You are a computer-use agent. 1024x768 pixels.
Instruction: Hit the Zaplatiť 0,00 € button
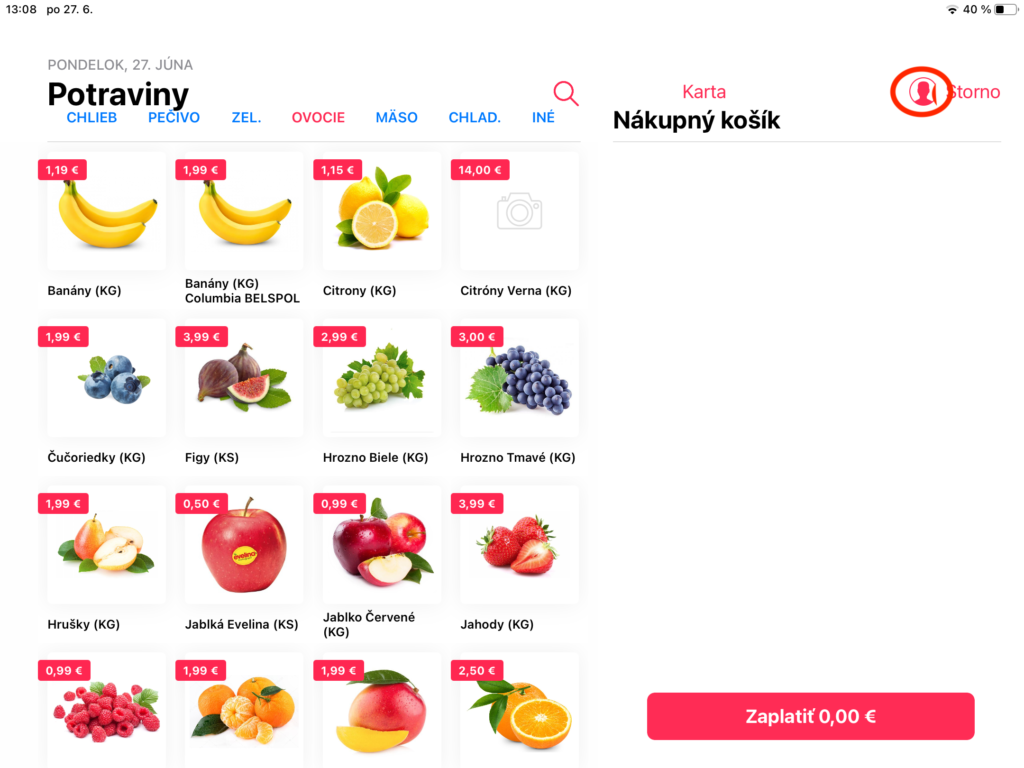[810, 716]
